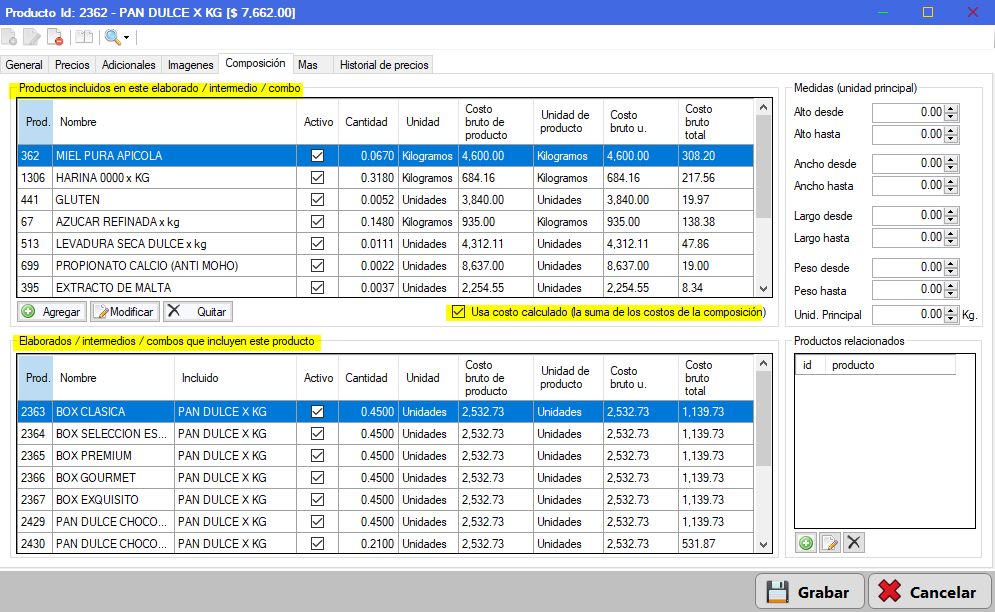Open the Mas tab
Viewport: 995px width, 612px height.
coord(308,65)
